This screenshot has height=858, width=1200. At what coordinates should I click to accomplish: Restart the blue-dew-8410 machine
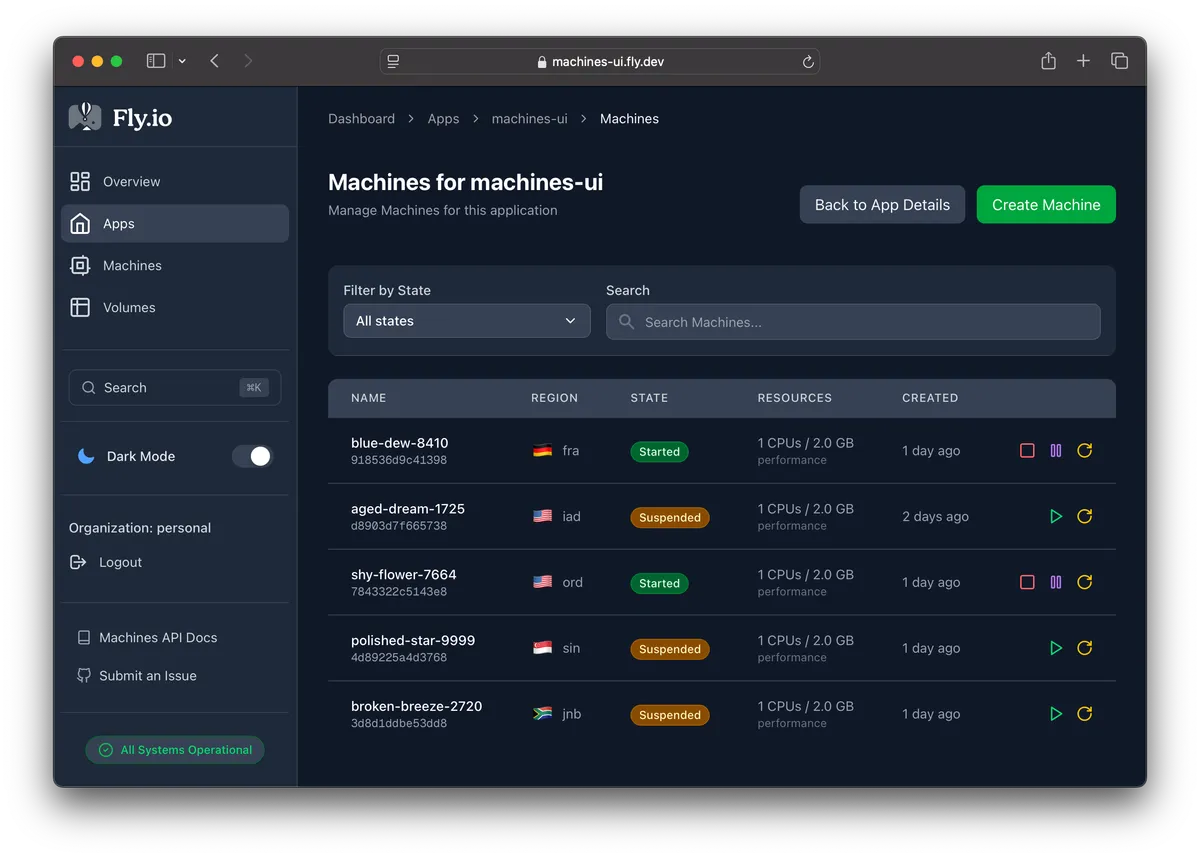pyautogui.click(x=1084, y=451)
